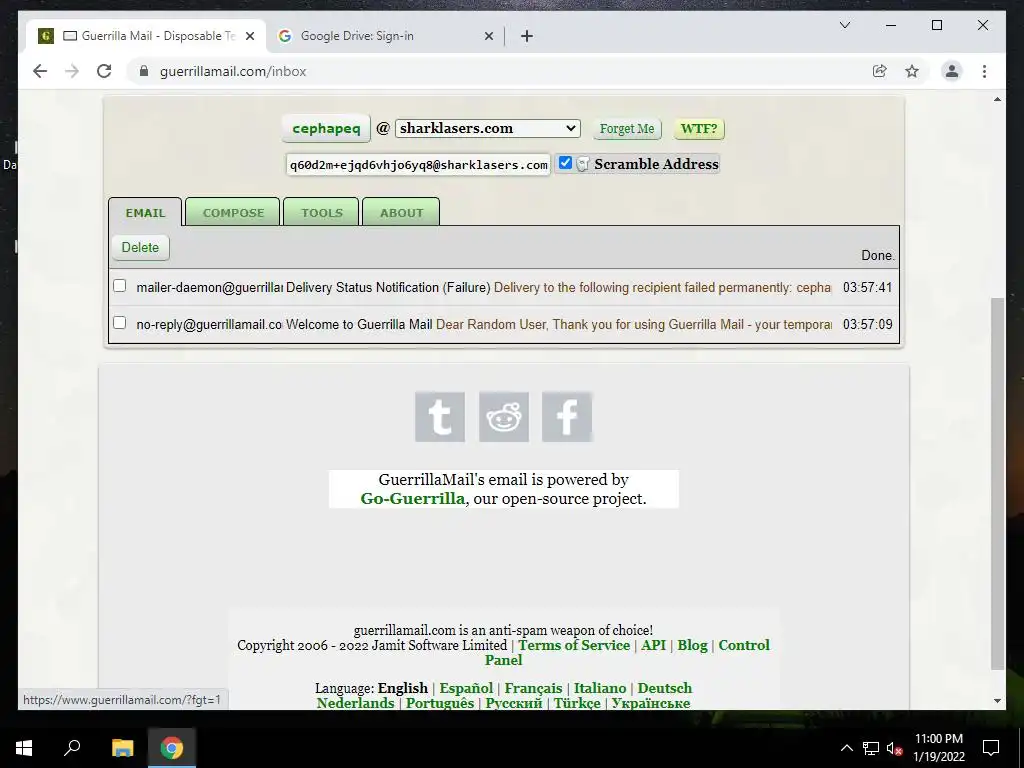Open the ABOUT tab
1024x768 pixels.
point(401,212)
